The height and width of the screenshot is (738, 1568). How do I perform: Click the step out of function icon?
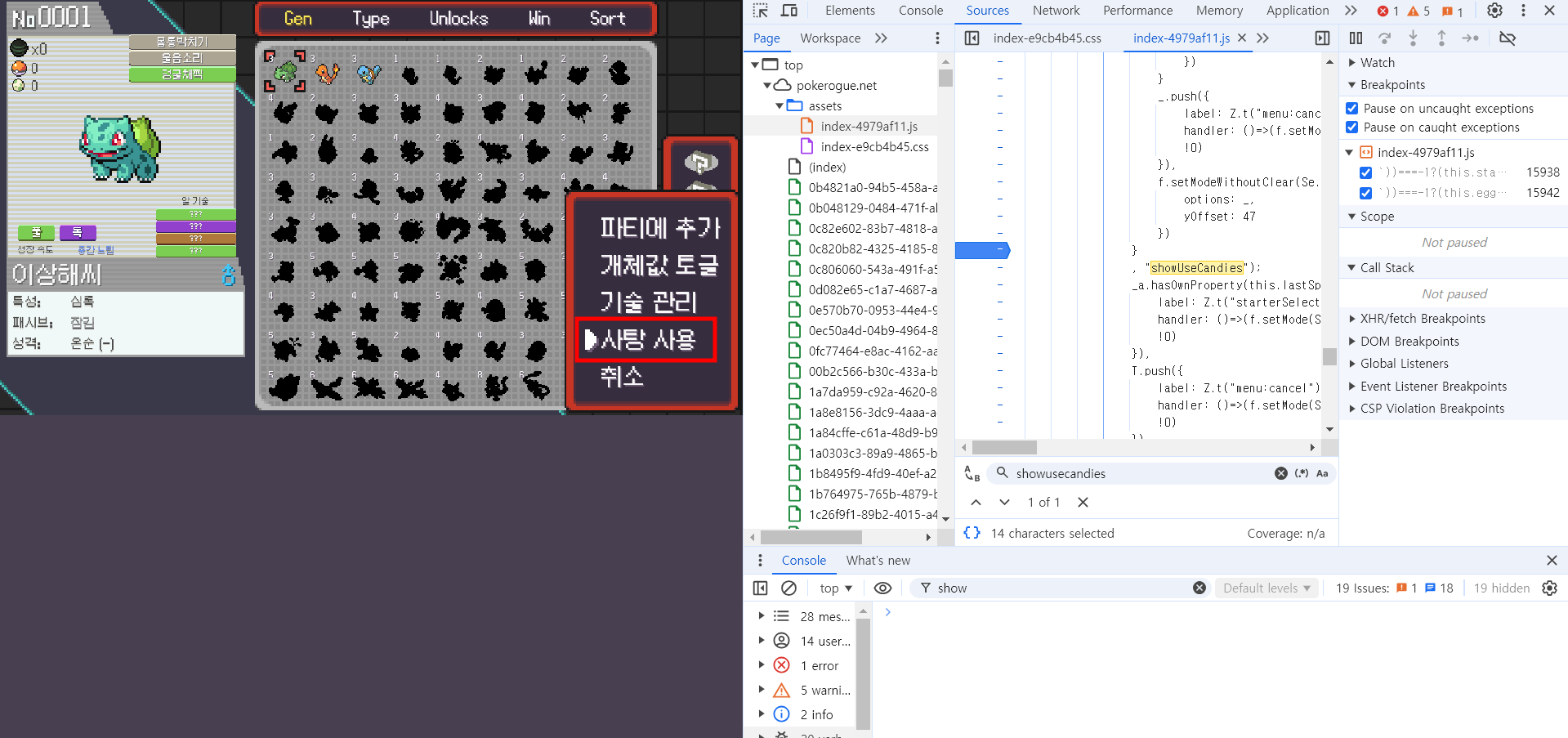tap(1441, 38)
